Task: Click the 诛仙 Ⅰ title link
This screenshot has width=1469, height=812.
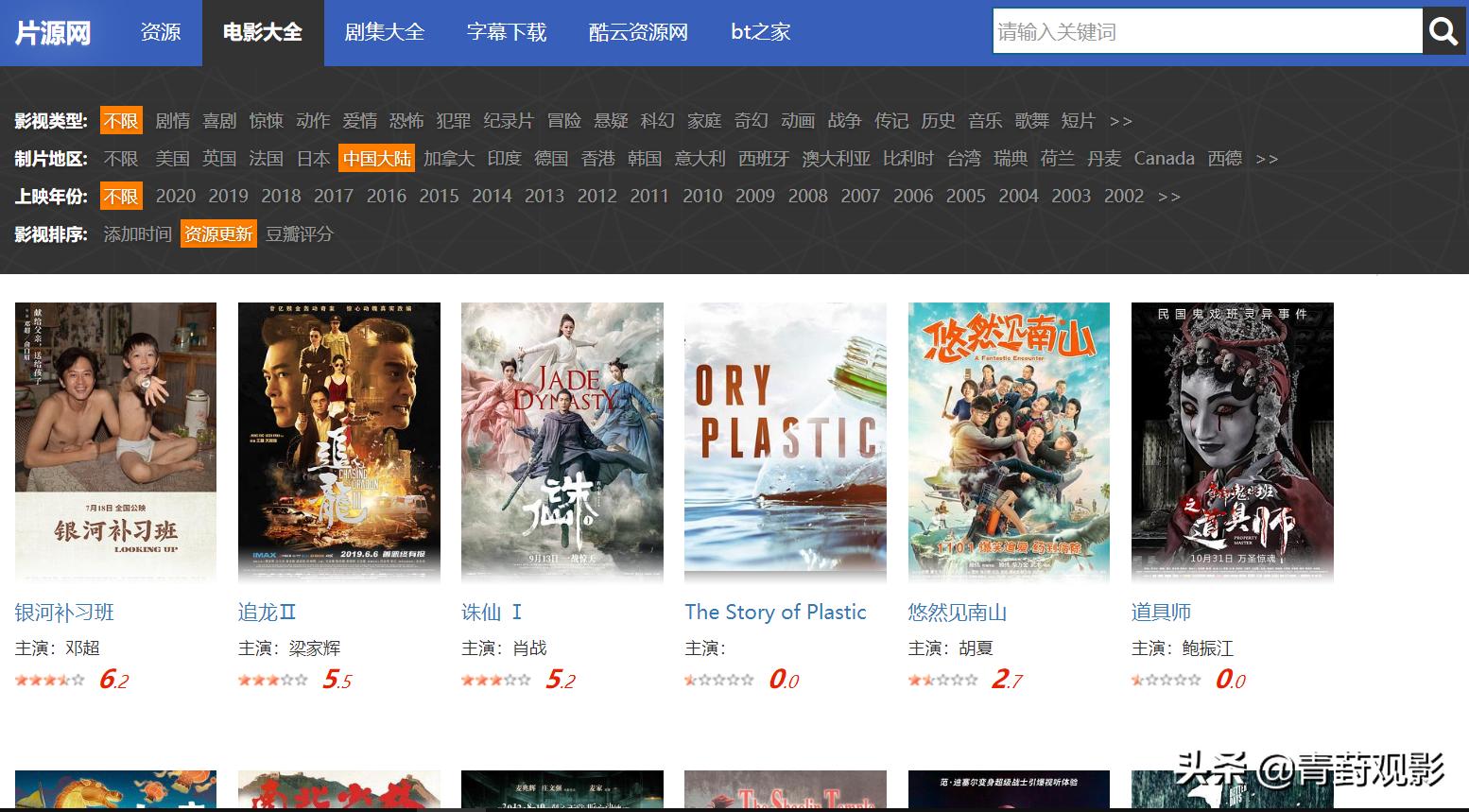Action: point(492,613)
